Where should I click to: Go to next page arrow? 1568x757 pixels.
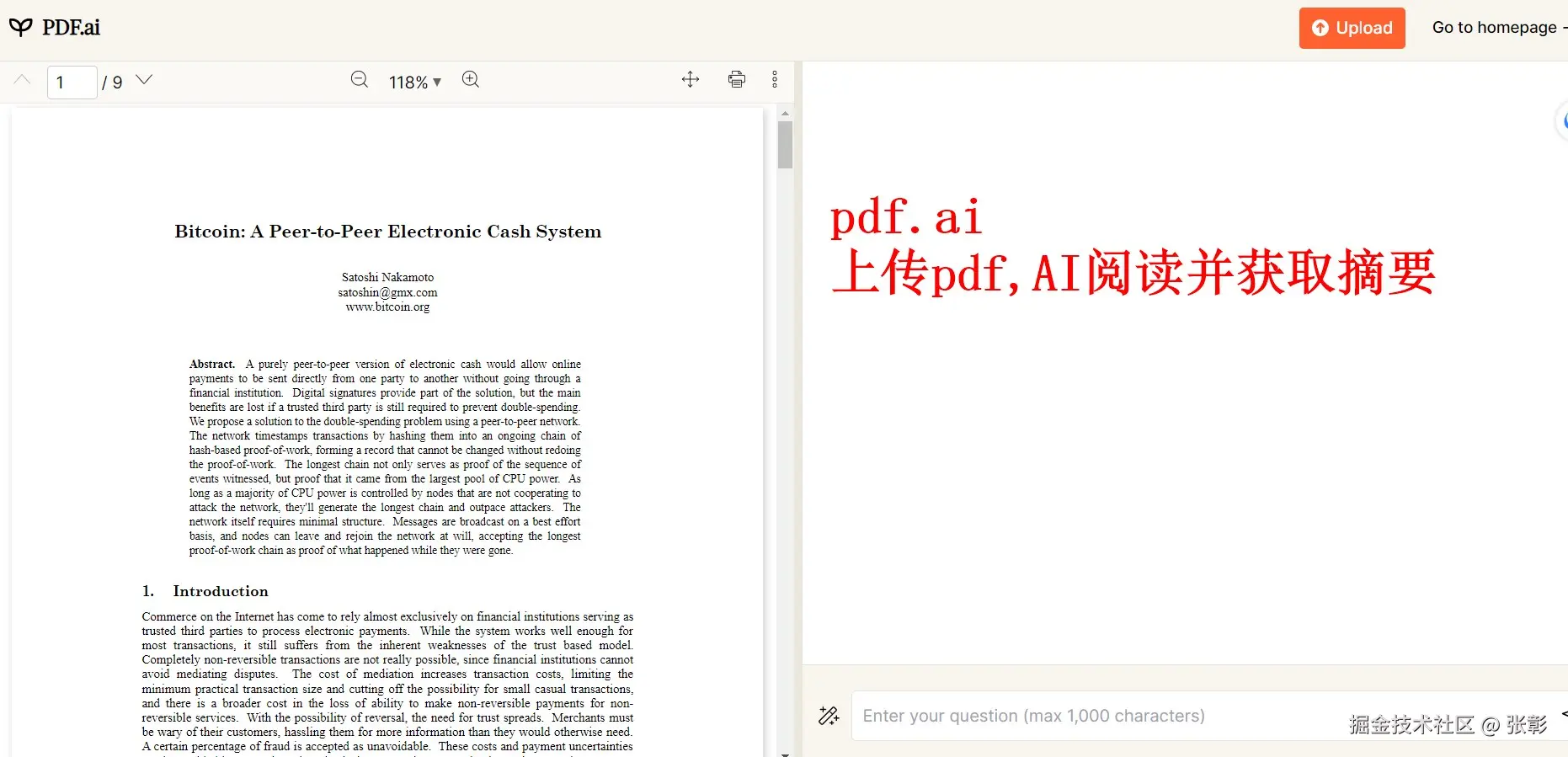[144, 80]
